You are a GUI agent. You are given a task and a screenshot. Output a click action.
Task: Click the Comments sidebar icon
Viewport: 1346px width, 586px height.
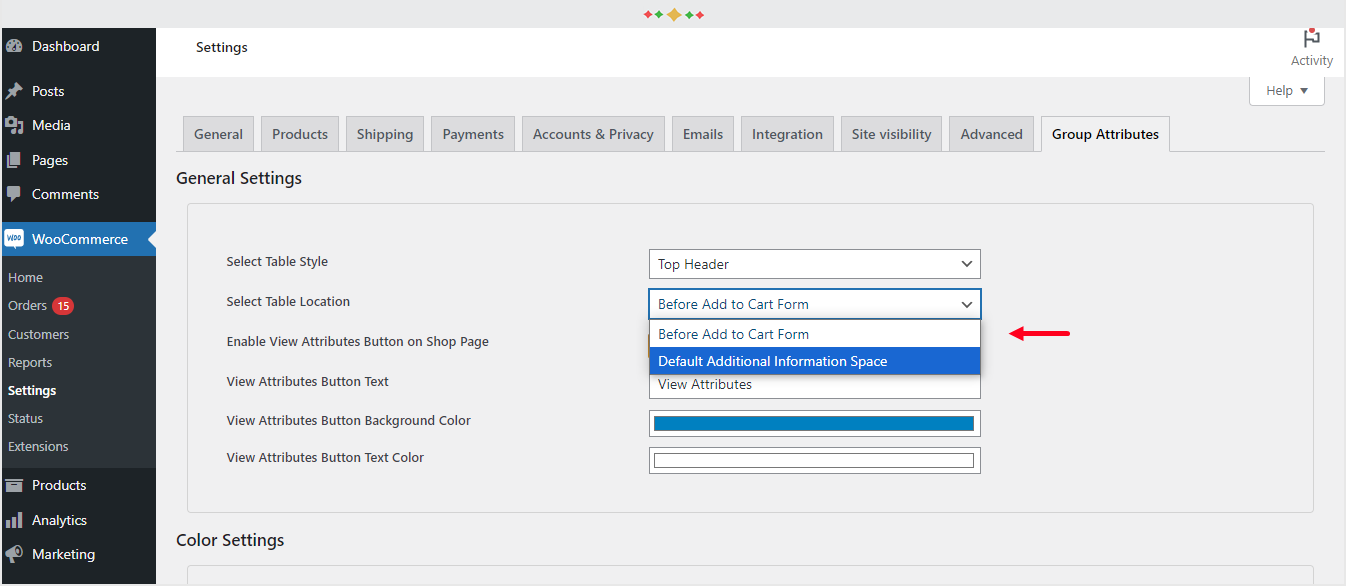click(15, 194)
